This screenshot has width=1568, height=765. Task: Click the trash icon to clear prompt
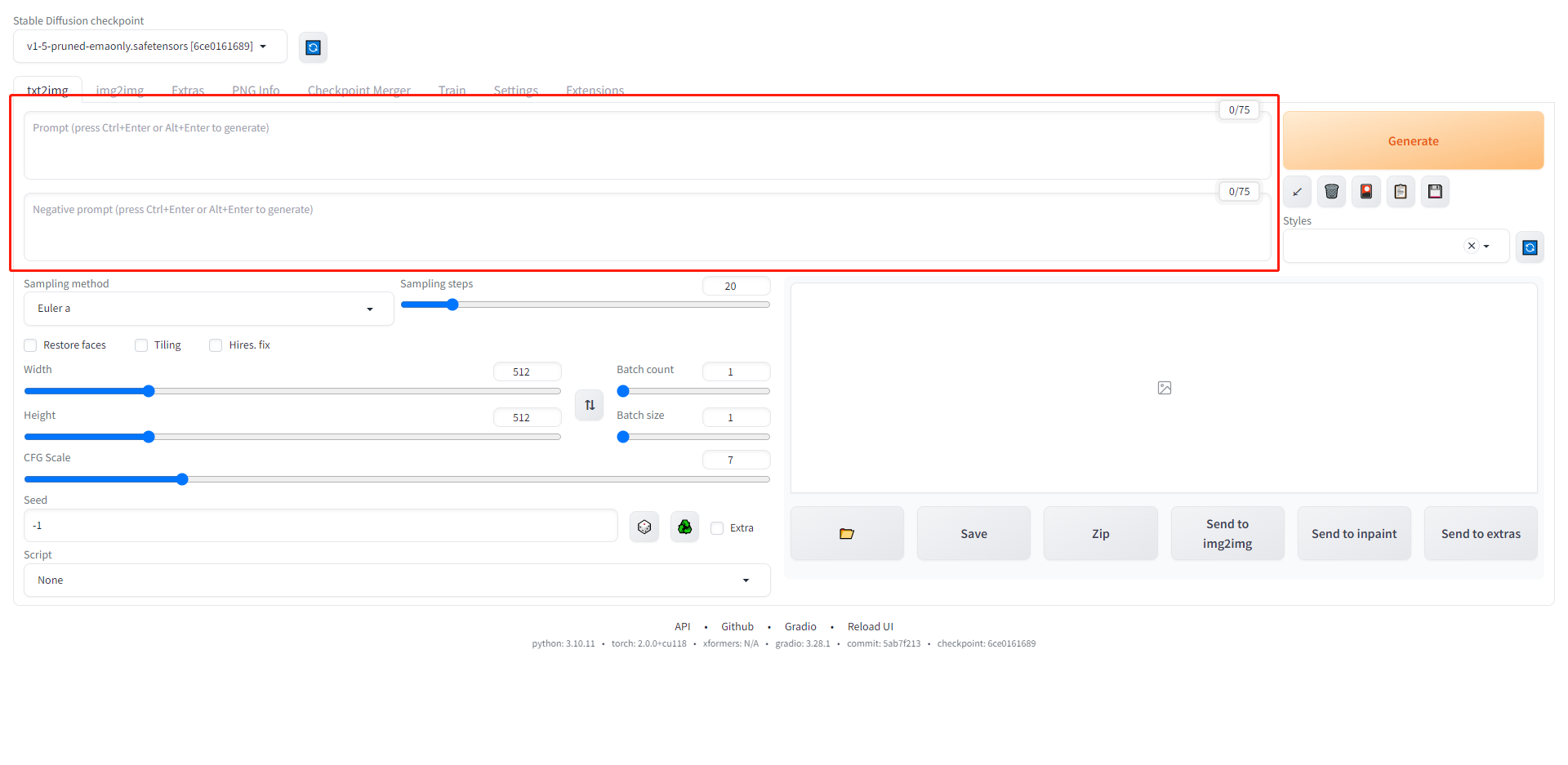tap(1331, 192)
